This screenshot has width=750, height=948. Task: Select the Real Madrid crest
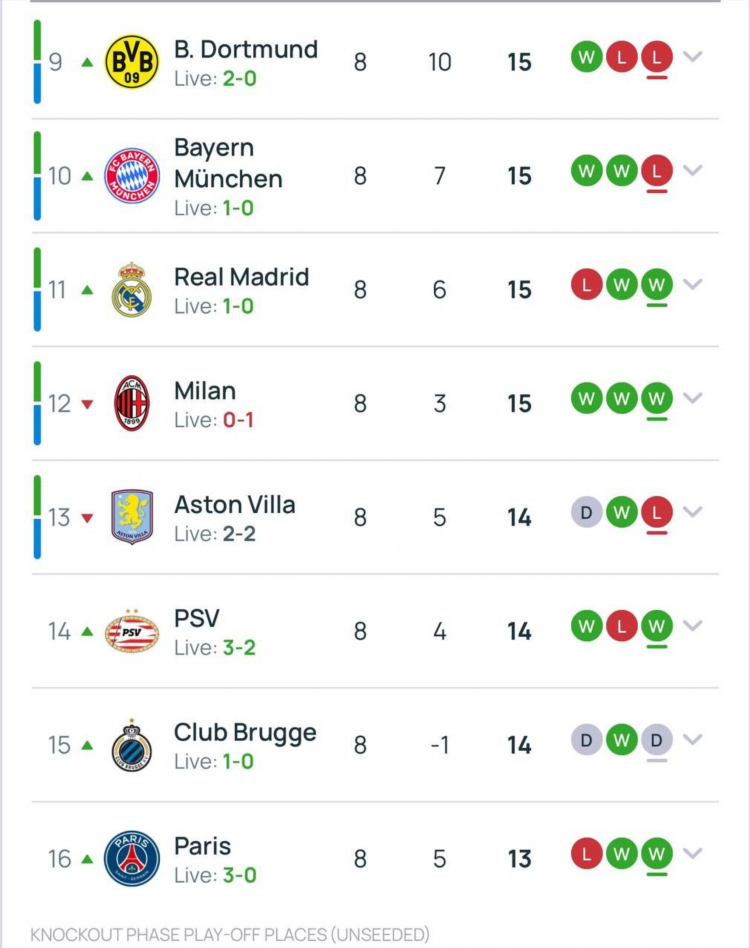pos(132,290)
